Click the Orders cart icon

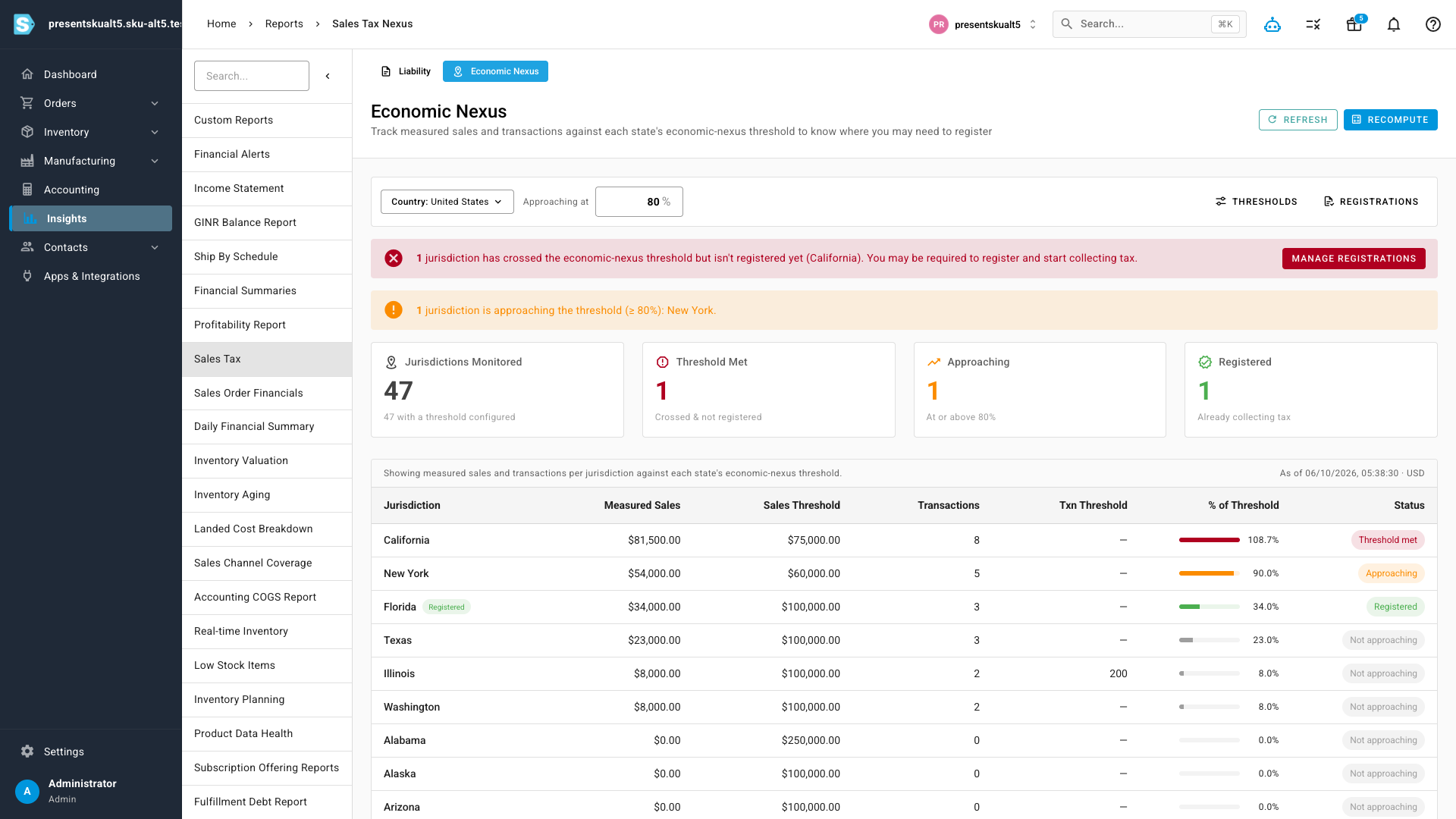(x=27, y=103)
